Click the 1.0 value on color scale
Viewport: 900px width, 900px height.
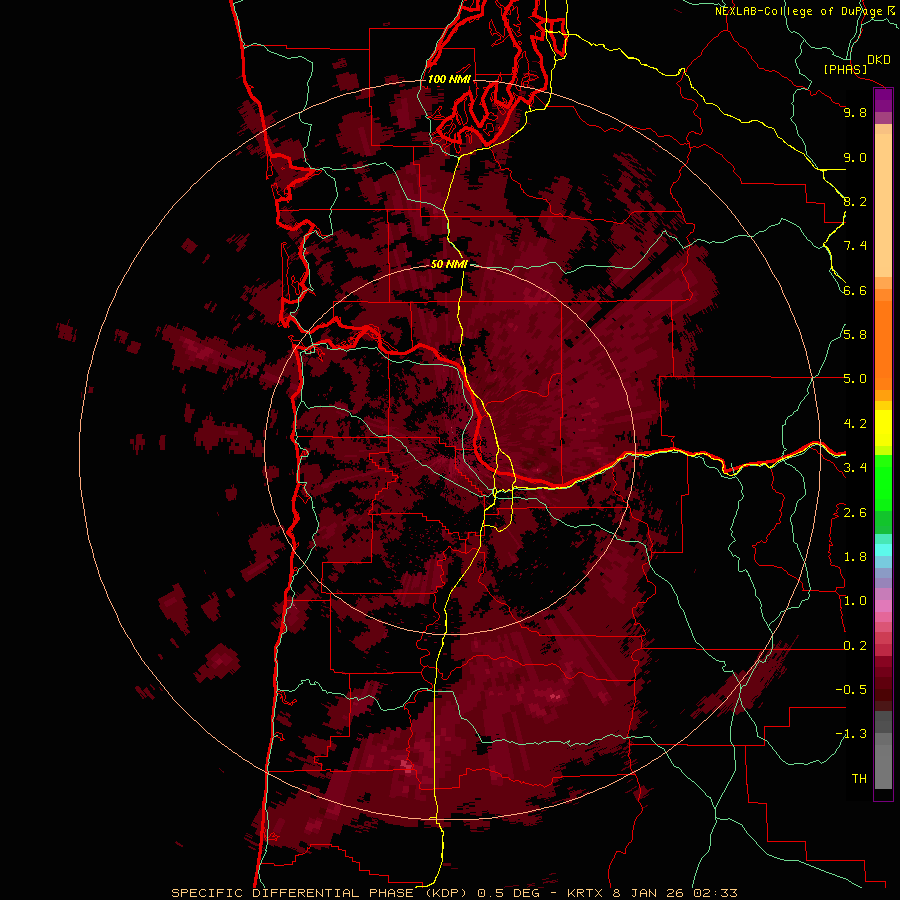[855, 601]
